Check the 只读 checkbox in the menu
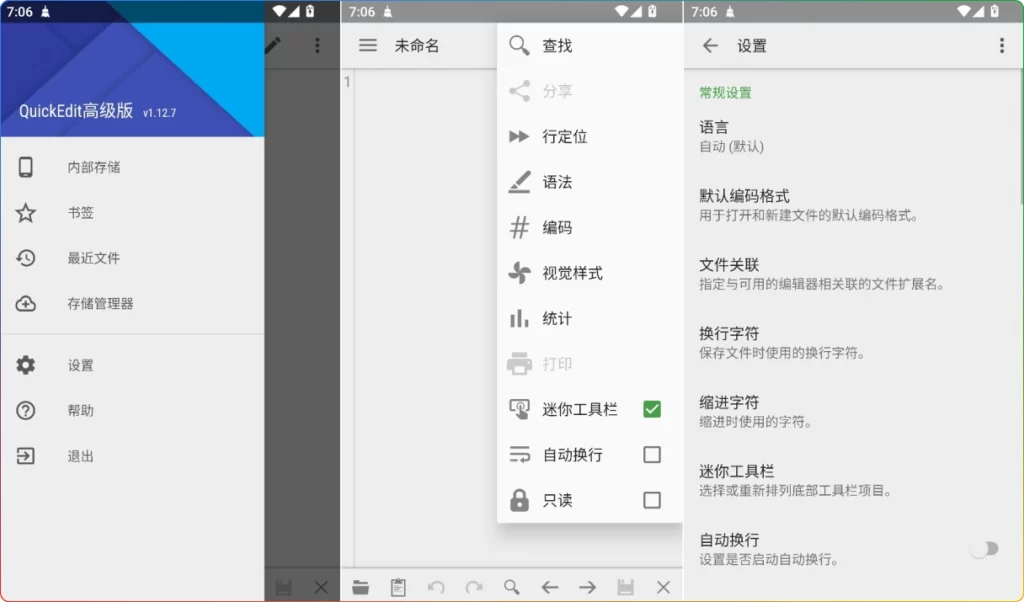This screenshot has width=1024, height=602. [652, 500]
